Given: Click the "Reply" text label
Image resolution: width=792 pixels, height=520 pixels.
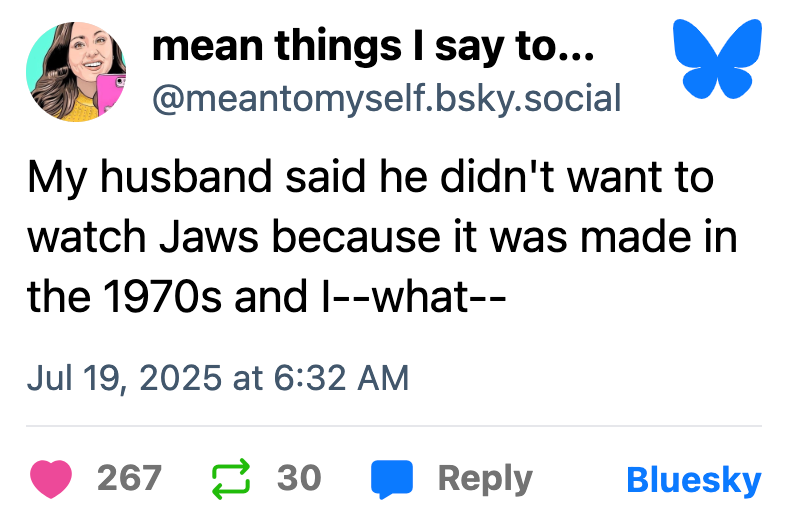Looking at the screenshot, I should click(x=485, y=479).
